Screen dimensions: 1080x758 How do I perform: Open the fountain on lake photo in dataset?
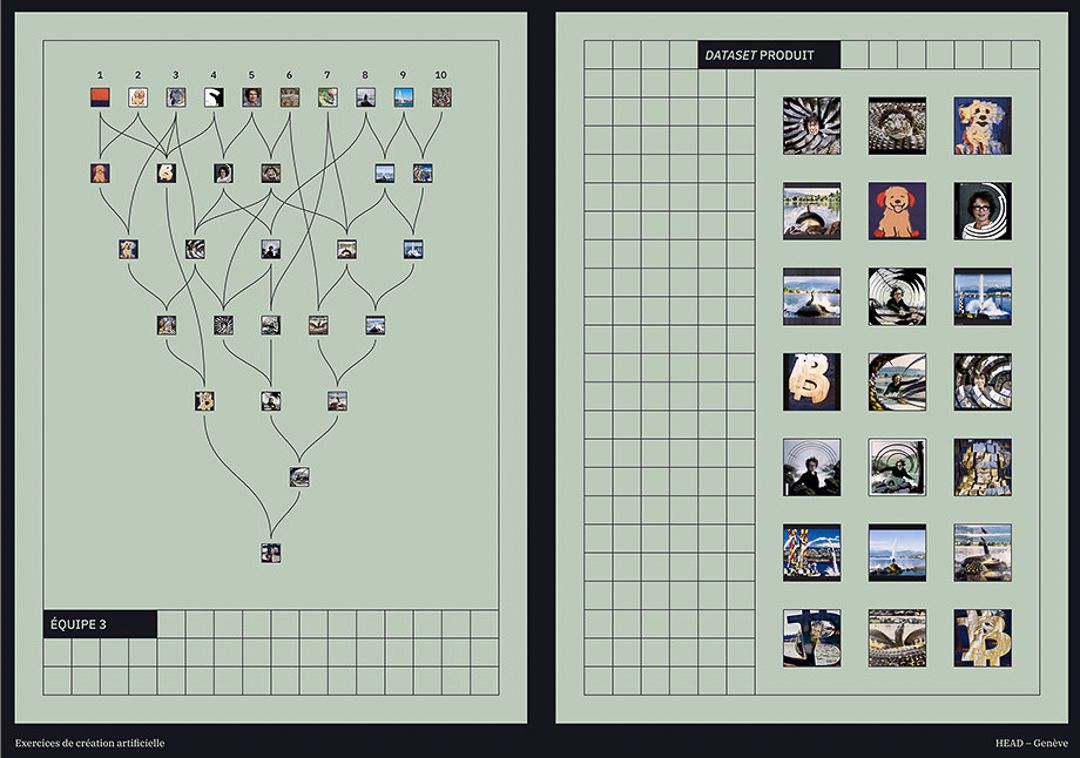click(897, 553)
